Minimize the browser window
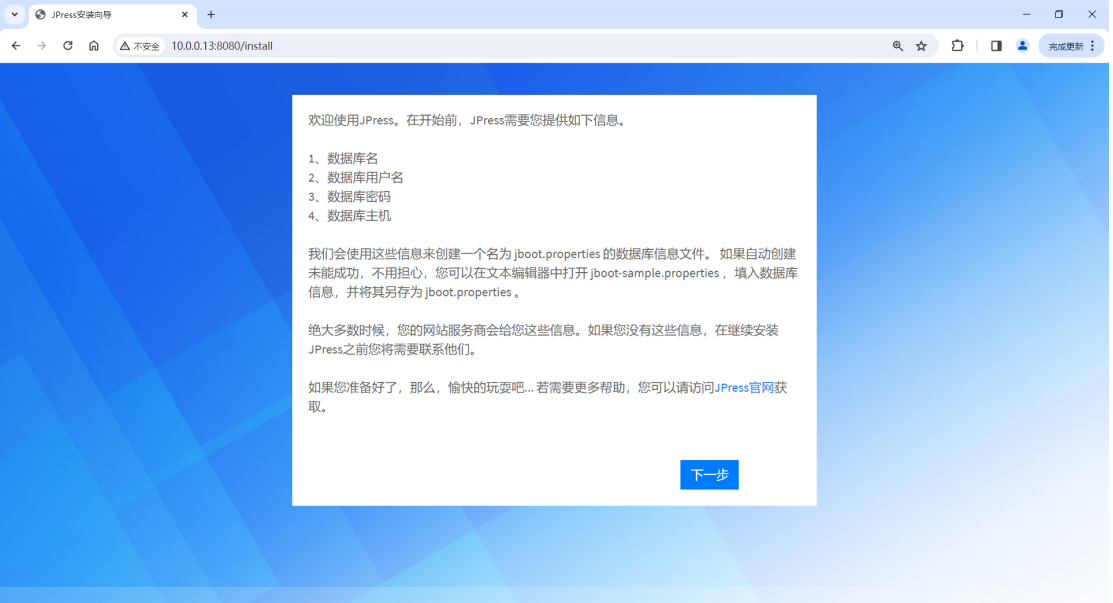 coord(1026,14)
